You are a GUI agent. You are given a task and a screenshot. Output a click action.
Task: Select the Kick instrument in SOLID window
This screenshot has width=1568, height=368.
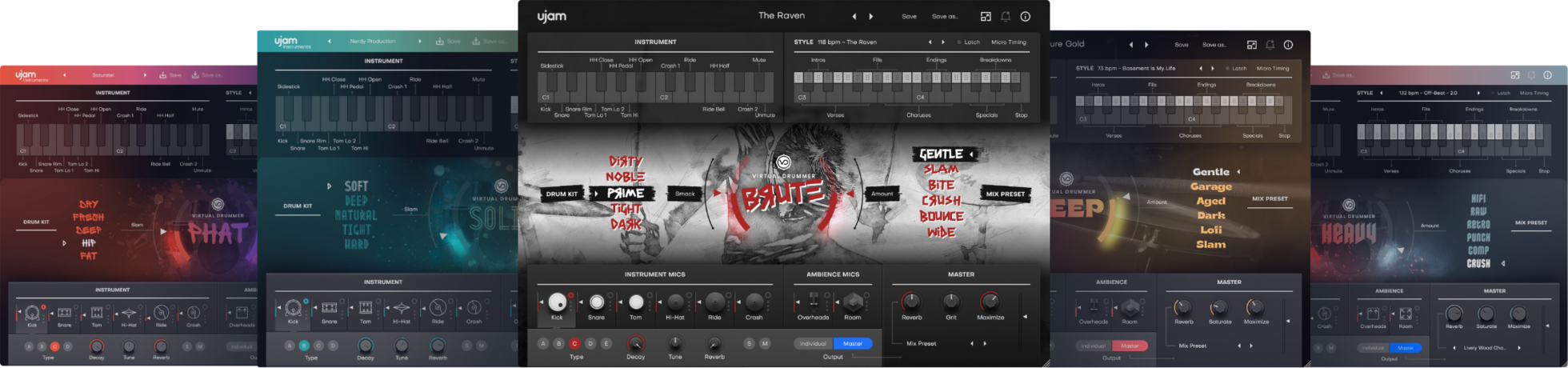293,307
